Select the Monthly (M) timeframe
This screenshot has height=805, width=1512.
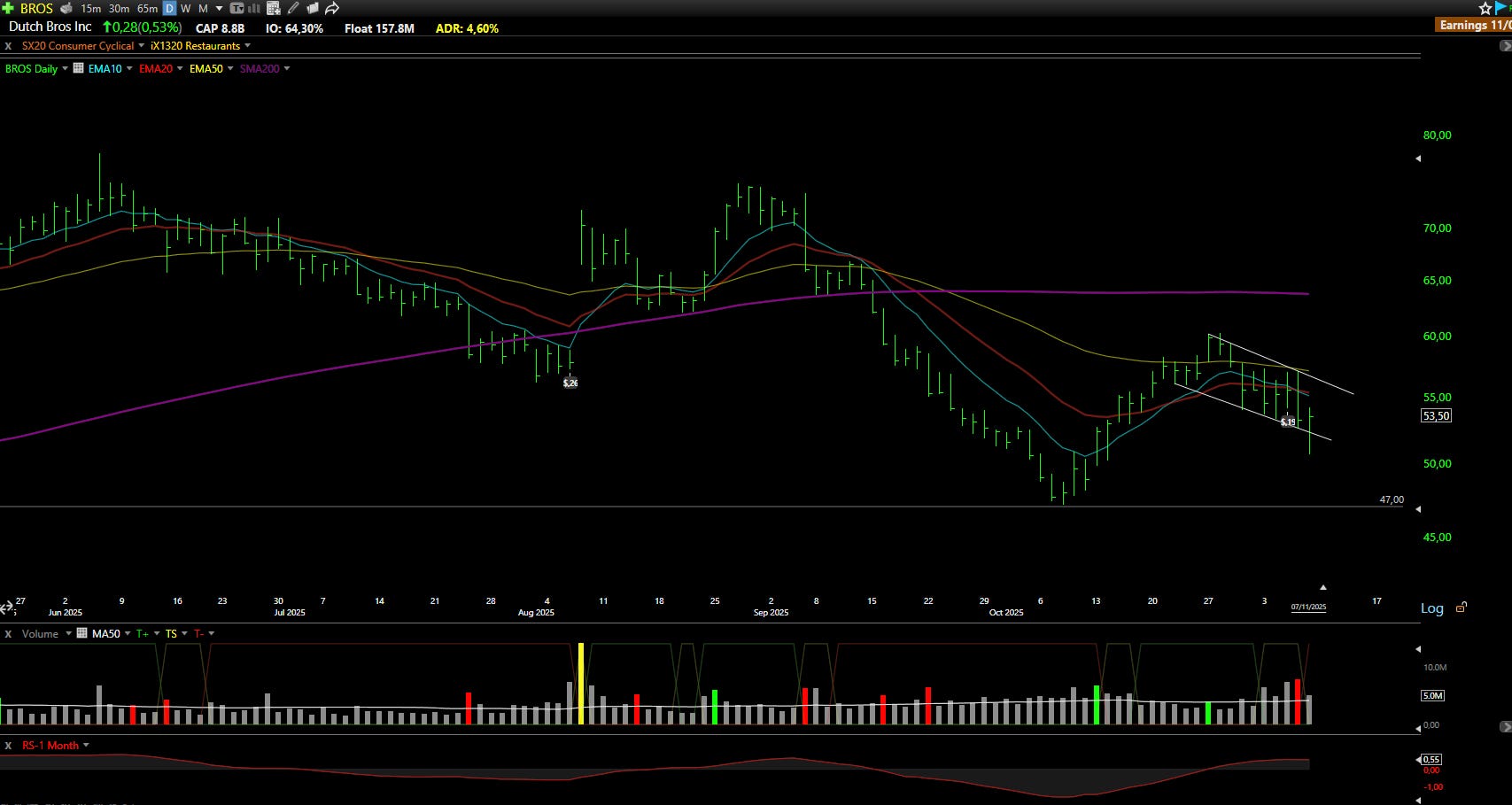[203, 8]
